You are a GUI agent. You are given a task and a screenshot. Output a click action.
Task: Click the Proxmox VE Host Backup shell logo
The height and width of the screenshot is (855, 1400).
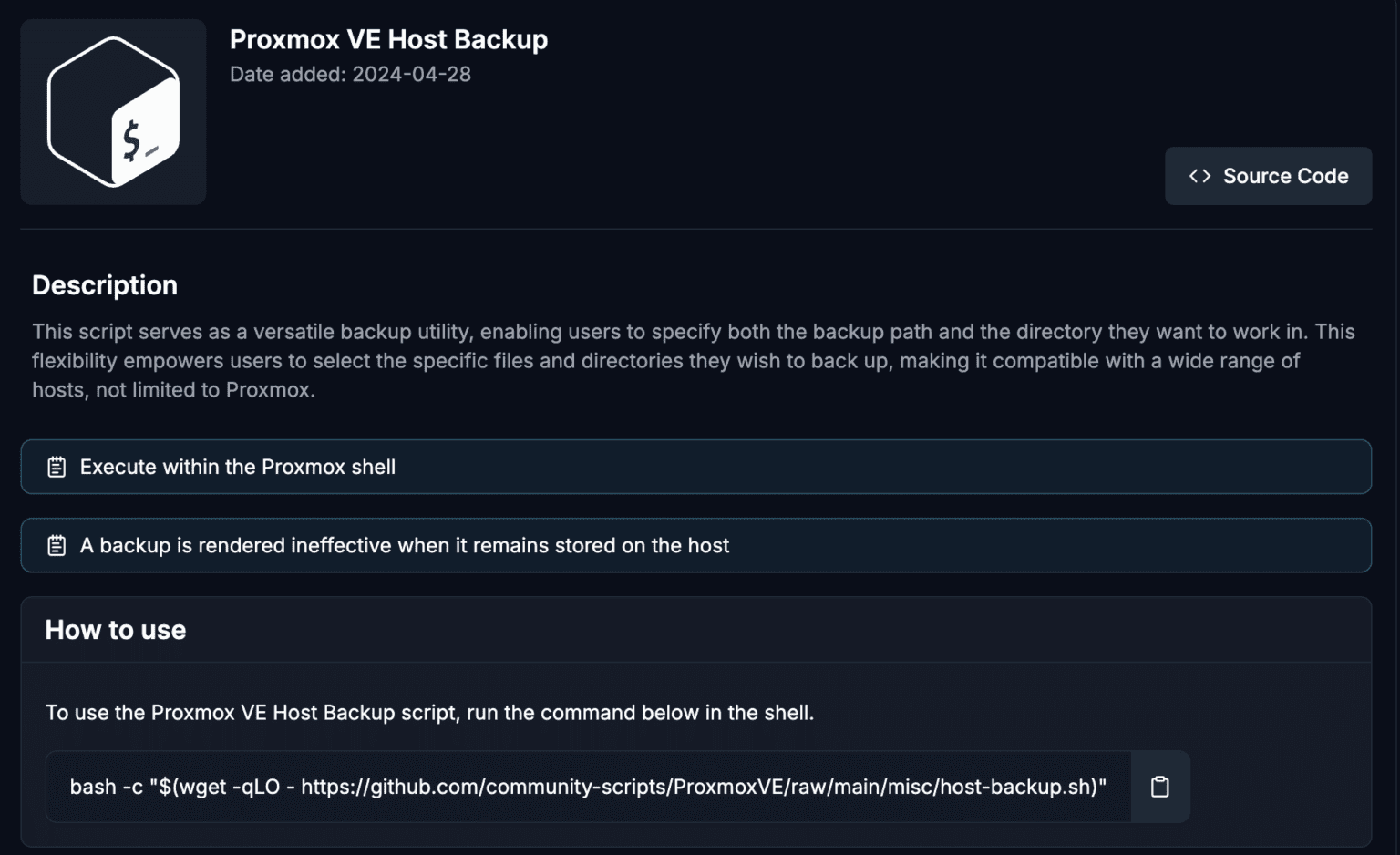112,111
